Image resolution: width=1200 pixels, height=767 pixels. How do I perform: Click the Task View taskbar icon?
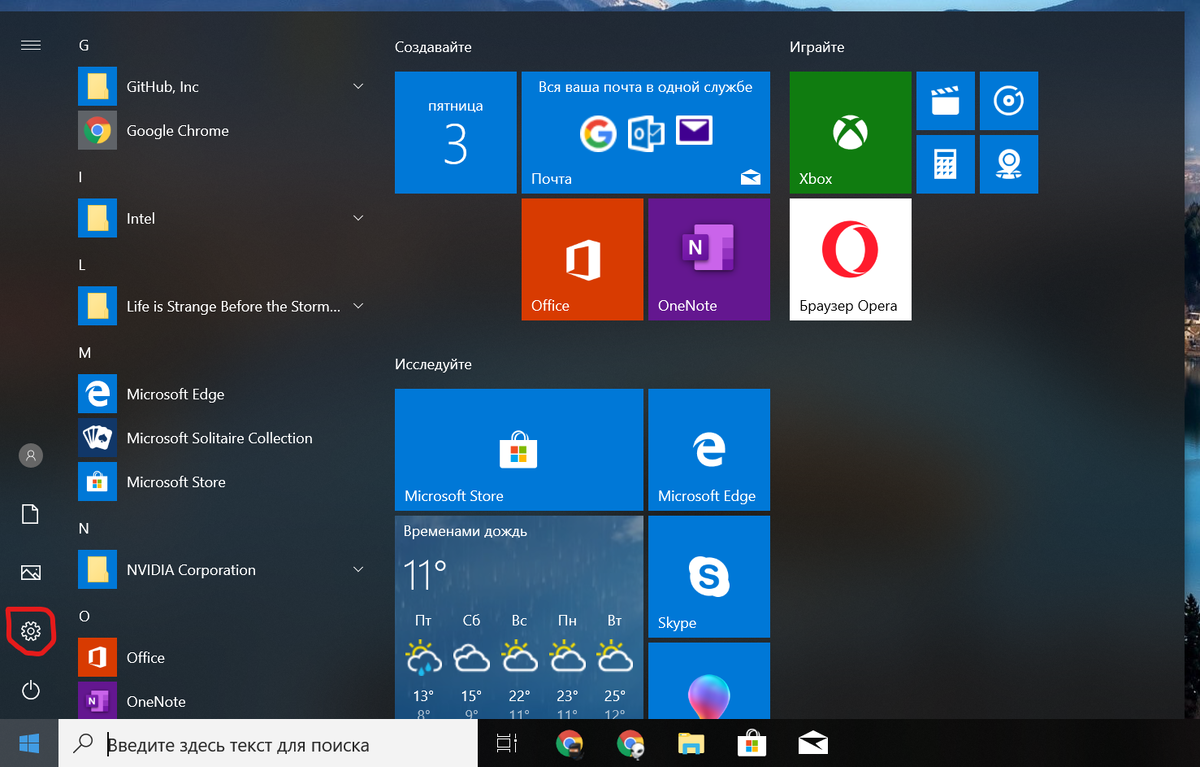[506, 743]
